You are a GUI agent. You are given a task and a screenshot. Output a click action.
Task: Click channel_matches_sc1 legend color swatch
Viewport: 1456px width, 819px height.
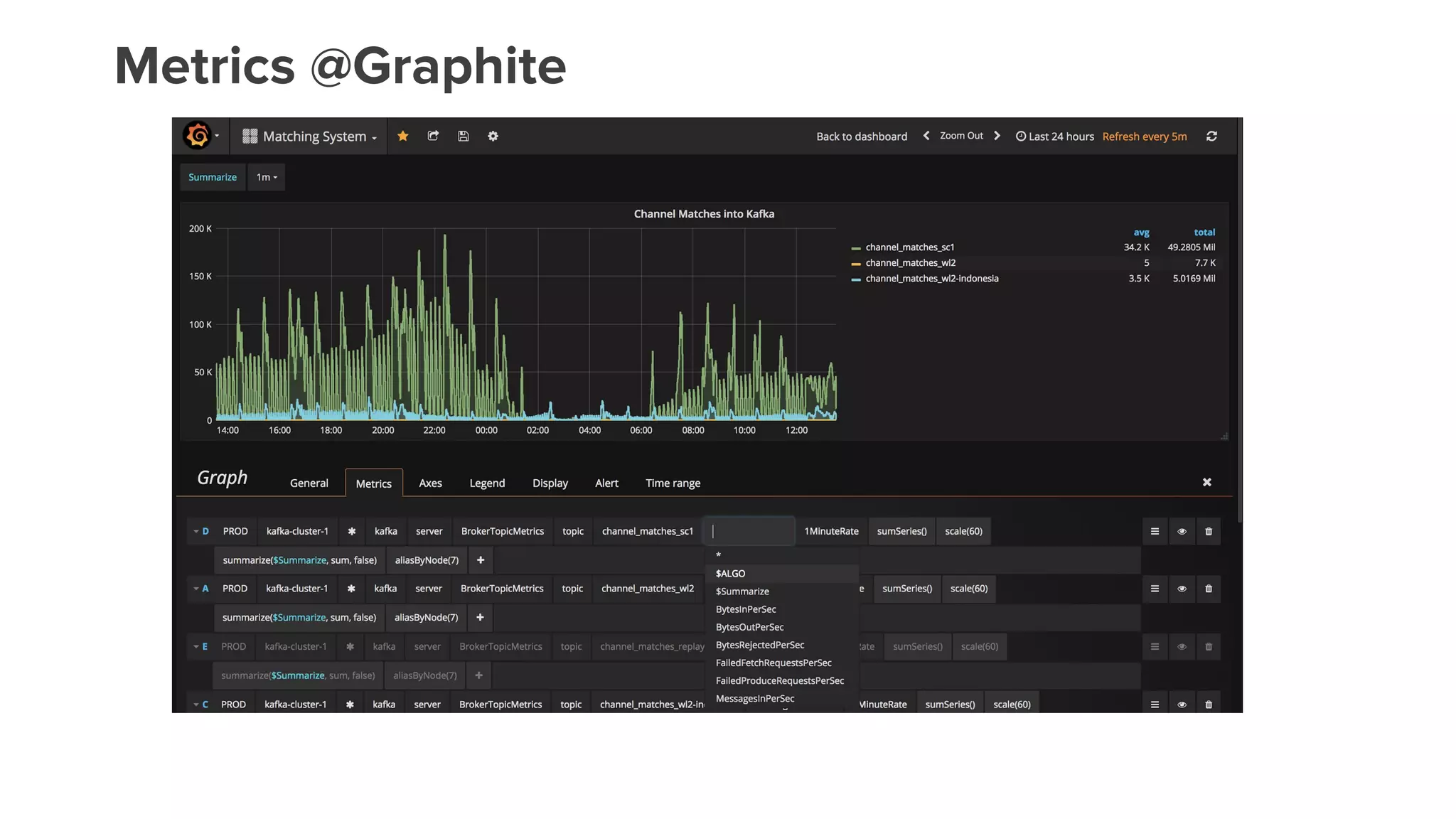(856, 248)
